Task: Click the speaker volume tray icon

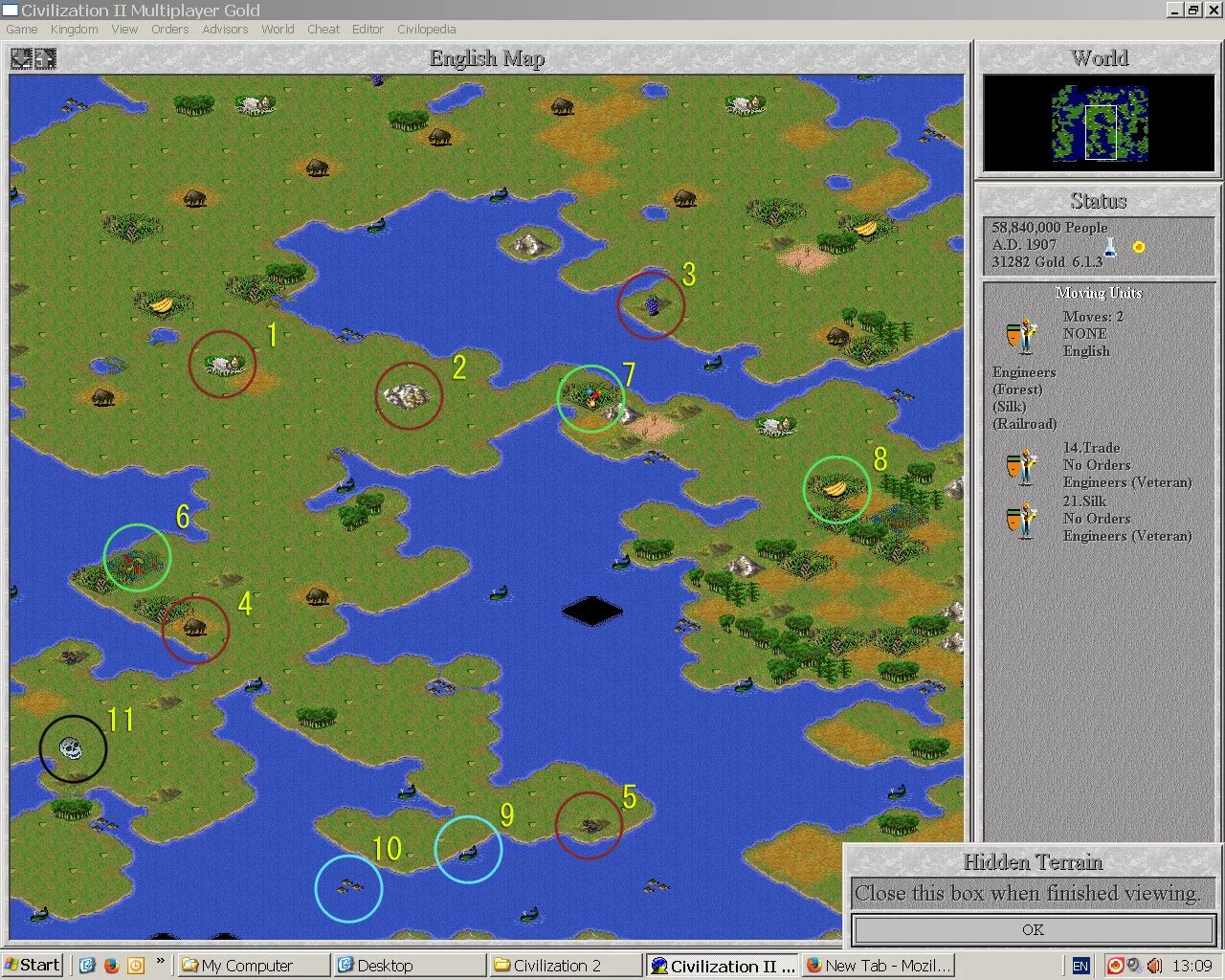Action: point(1154,966)
